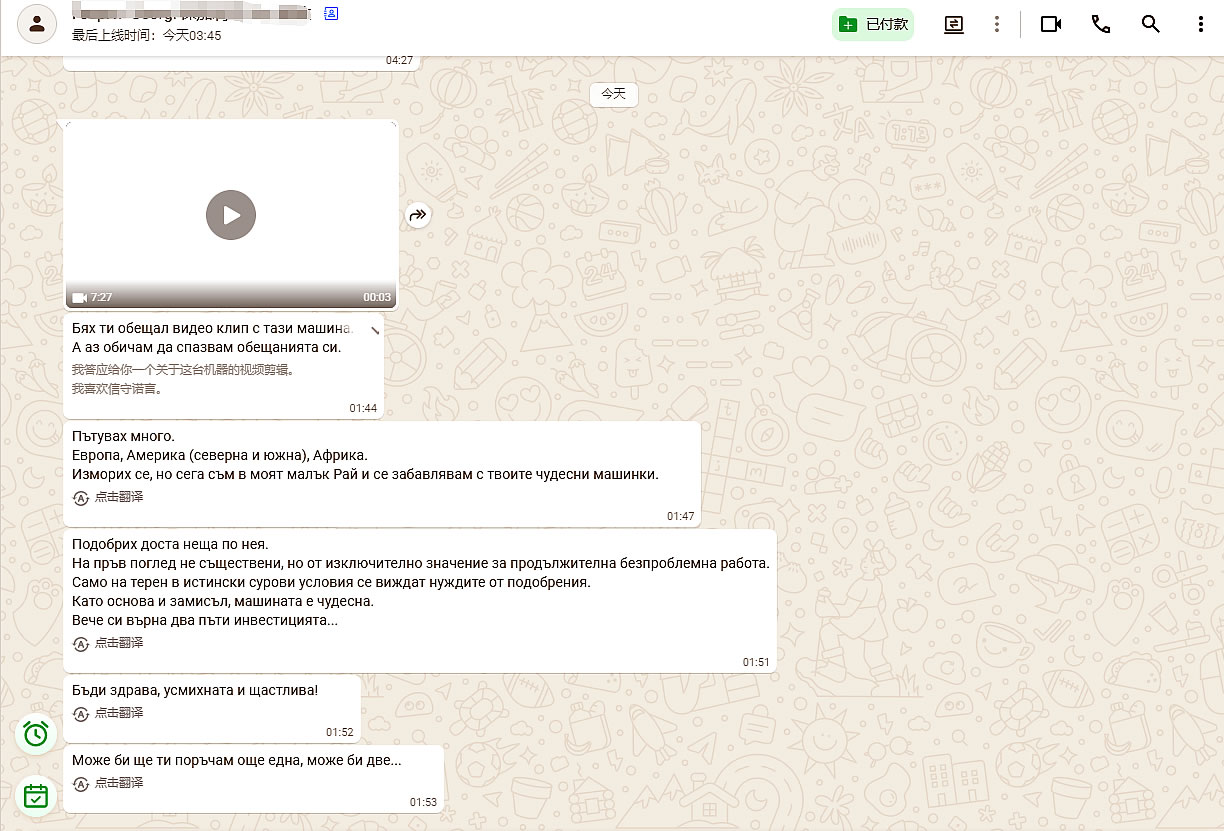1224x831 pixels.
Task: Start a video call
Action: click(x=1050, y=24)
